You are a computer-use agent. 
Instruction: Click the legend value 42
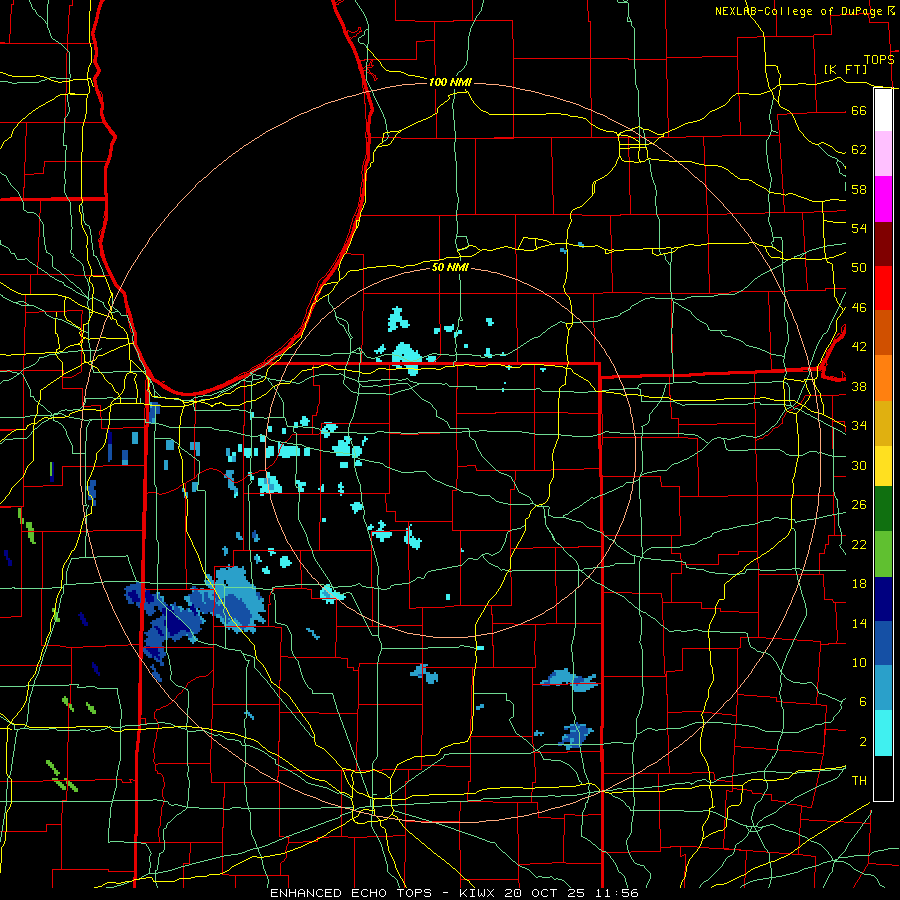coord(859,346)
